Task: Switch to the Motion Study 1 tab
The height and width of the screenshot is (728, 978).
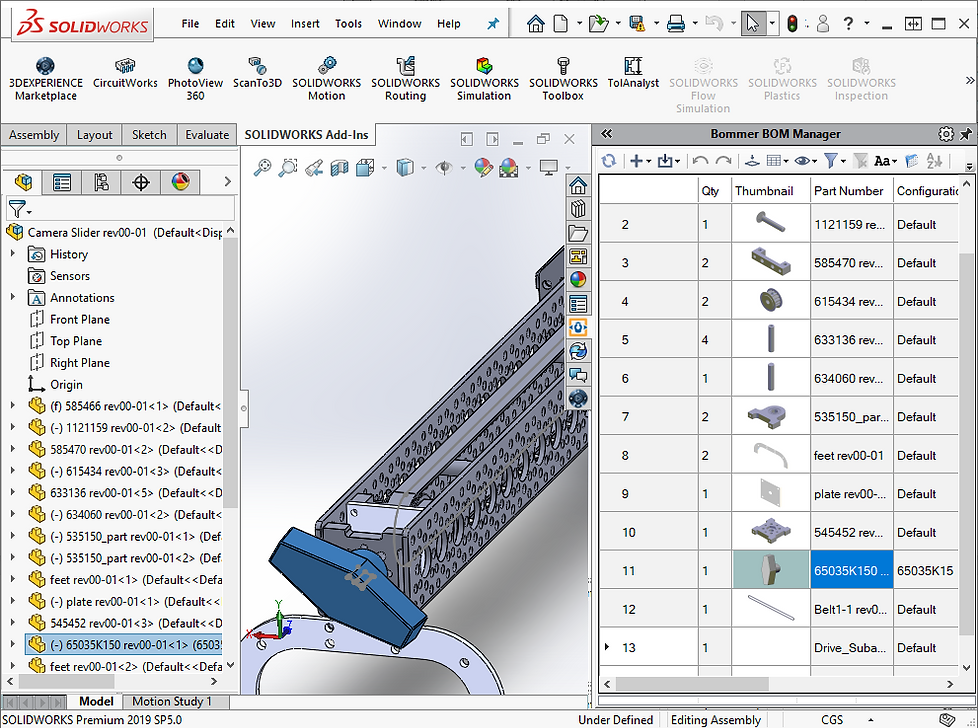Action: tap(175, 701)
